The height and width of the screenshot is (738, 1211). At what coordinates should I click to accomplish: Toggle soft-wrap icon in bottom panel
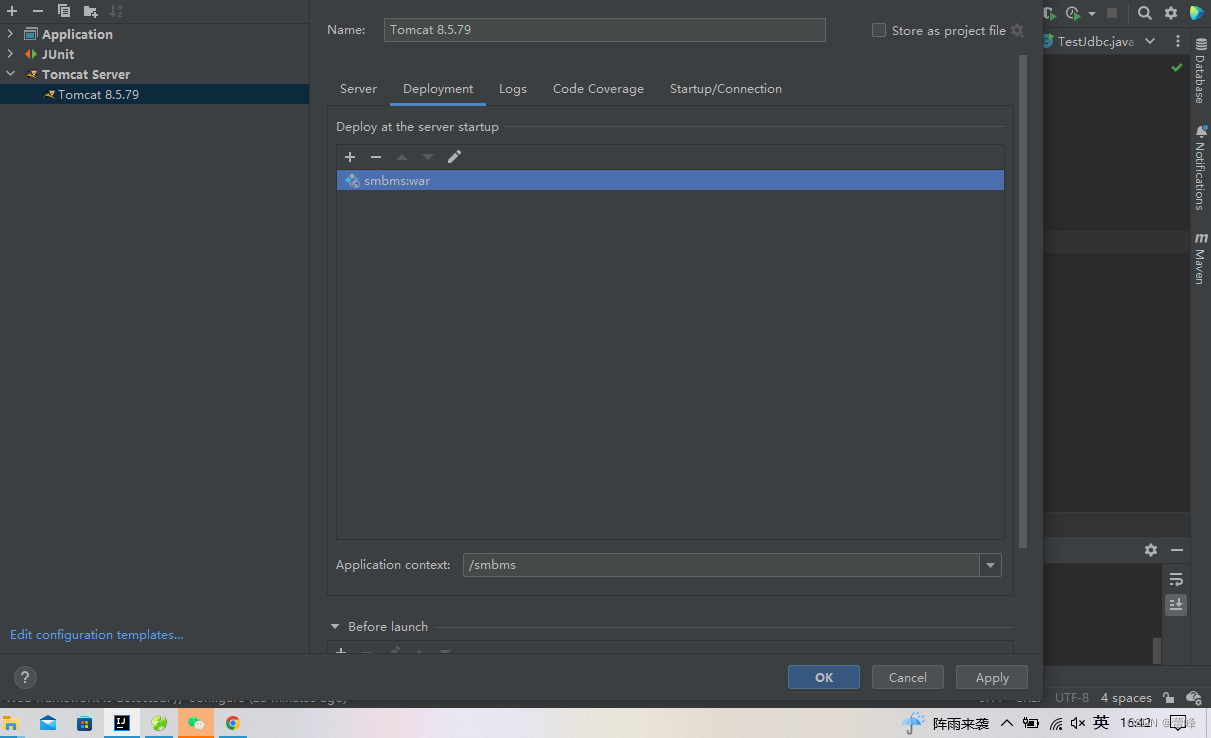pyautogui.click(x=1176, y=579)
